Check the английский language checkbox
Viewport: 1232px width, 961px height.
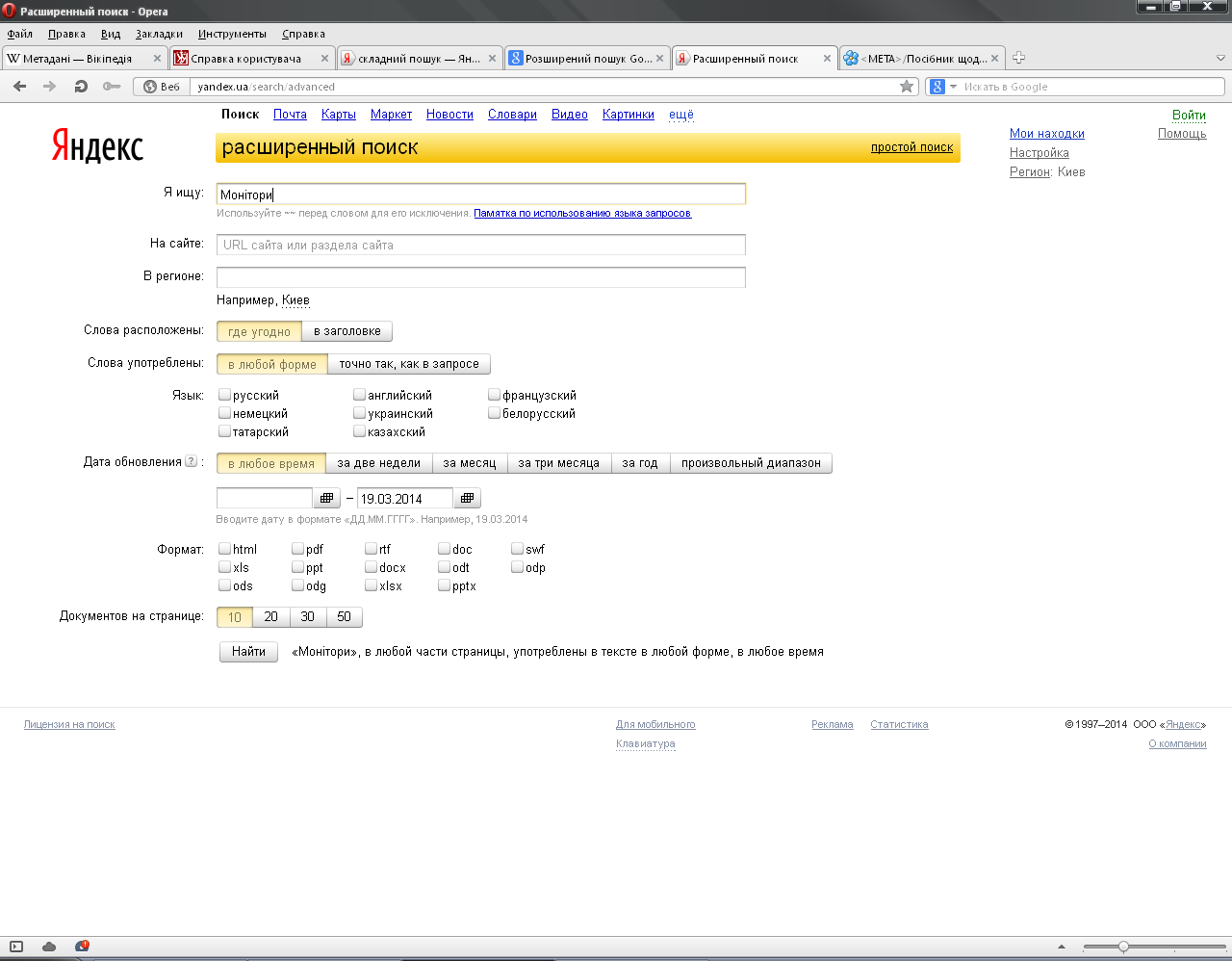coord(359,394)
